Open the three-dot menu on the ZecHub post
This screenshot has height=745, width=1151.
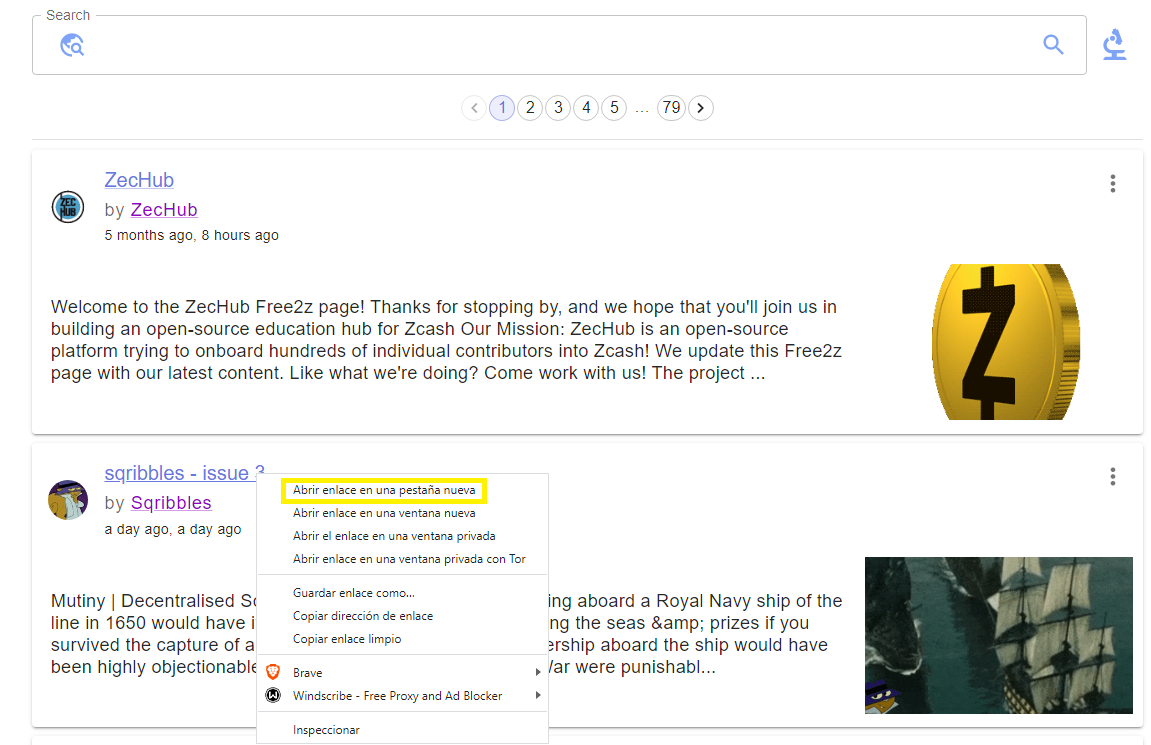click(x=1112, y=183)
